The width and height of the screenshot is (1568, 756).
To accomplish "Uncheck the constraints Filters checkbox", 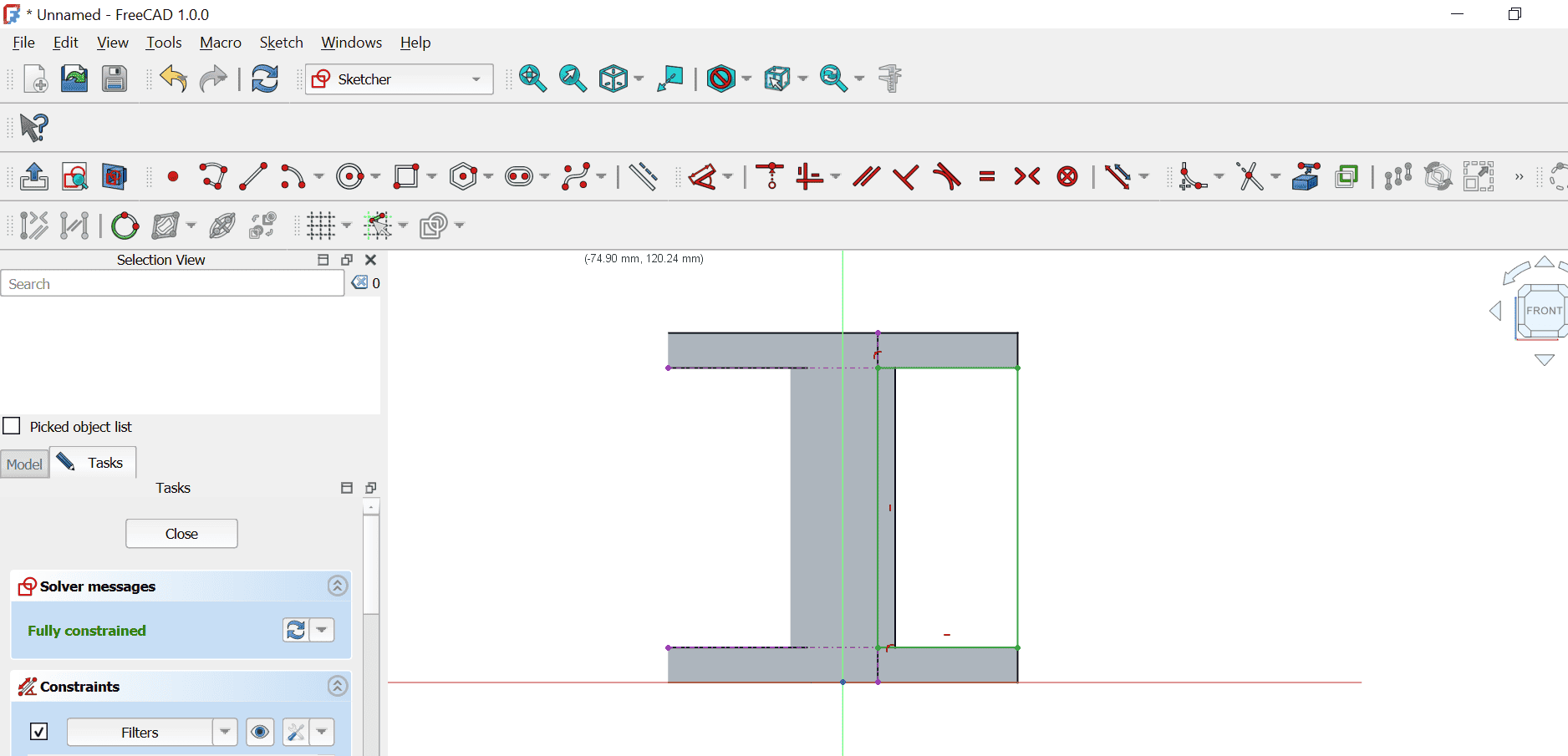I will point(38,732).
